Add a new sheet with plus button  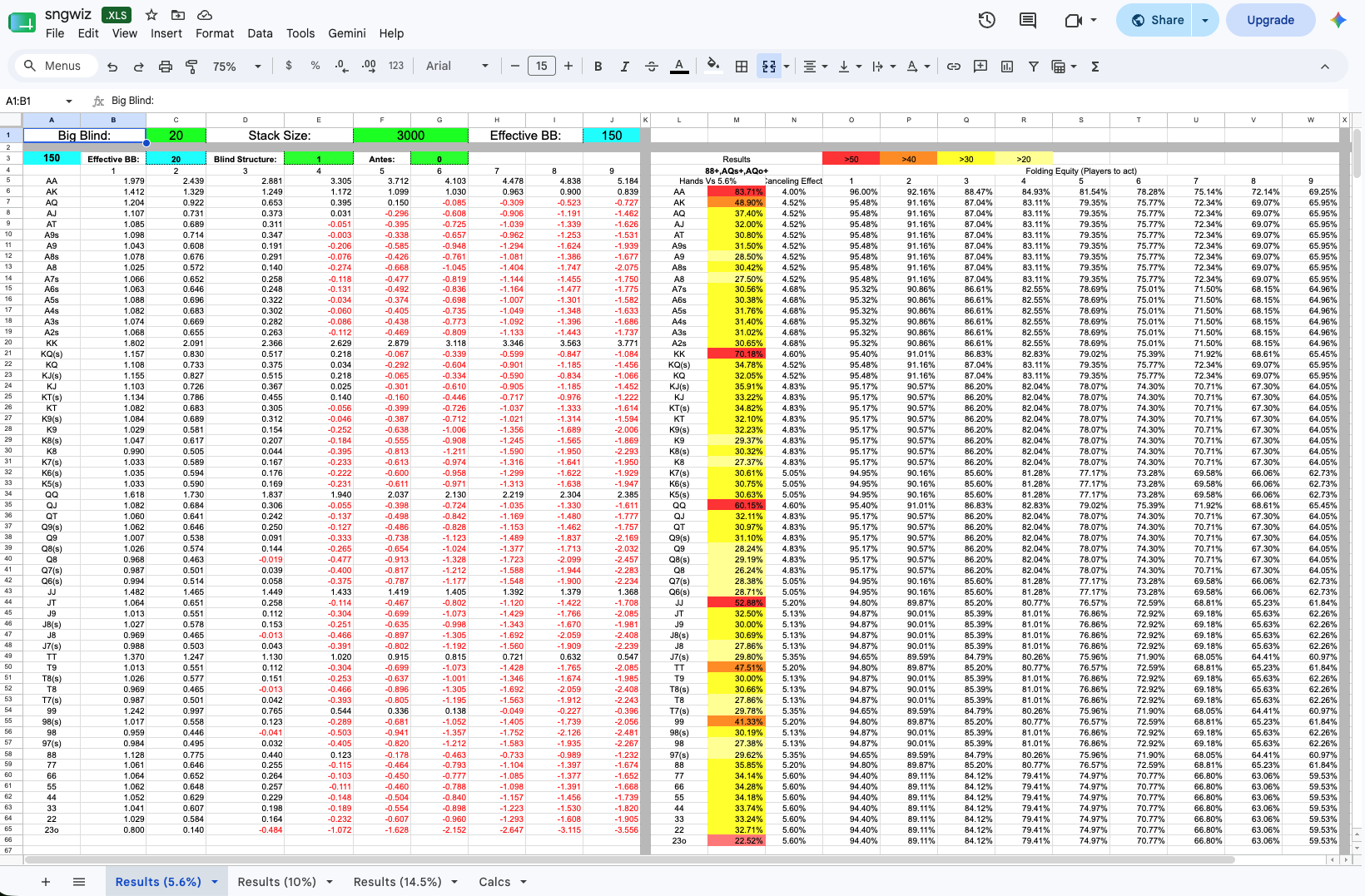pos(46,882)
